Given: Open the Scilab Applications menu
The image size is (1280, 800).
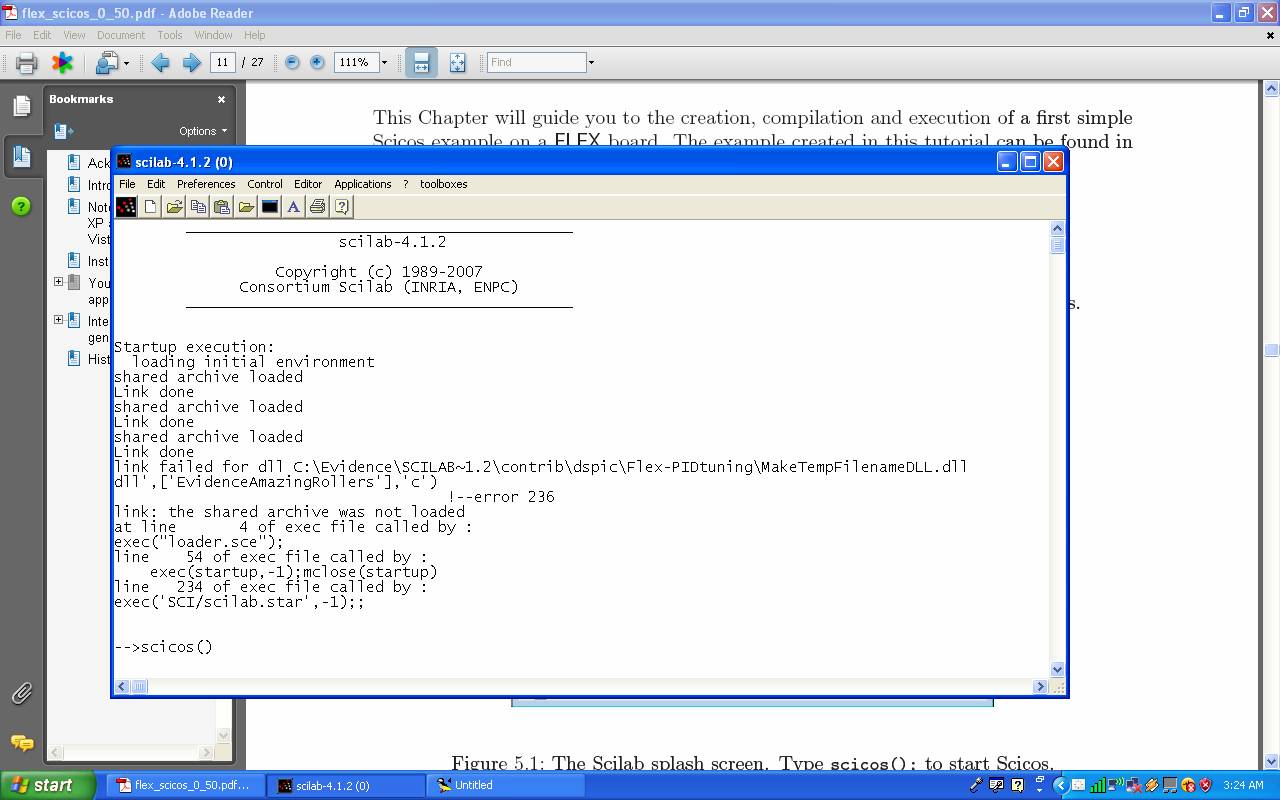Looking at the screenshot, I should coord(363,184).
